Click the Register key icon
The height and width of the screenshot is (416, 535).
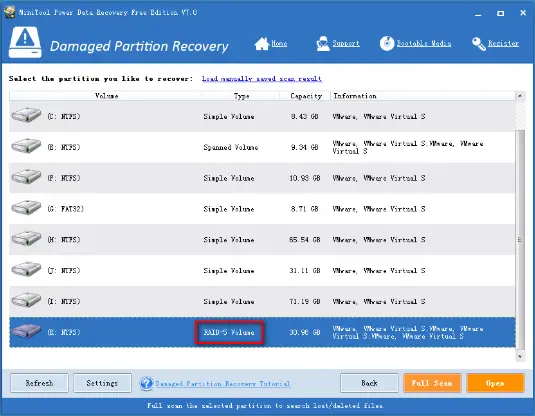point(479,44)
